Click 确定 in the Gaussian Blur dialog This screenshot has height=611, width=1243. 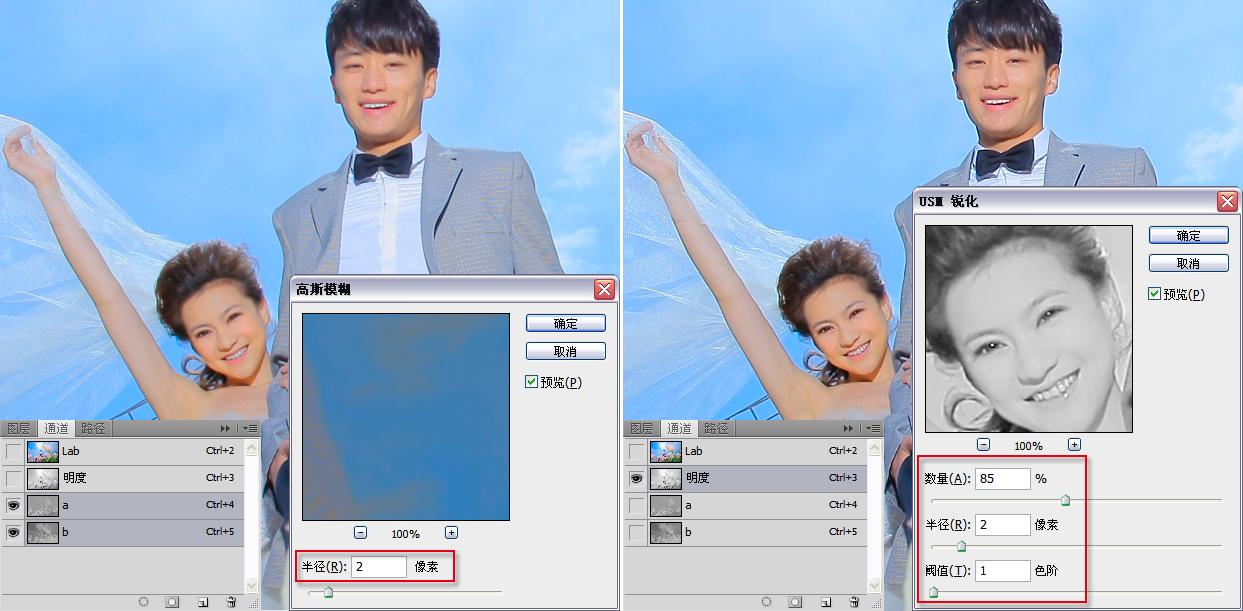[x=565, y=322]
